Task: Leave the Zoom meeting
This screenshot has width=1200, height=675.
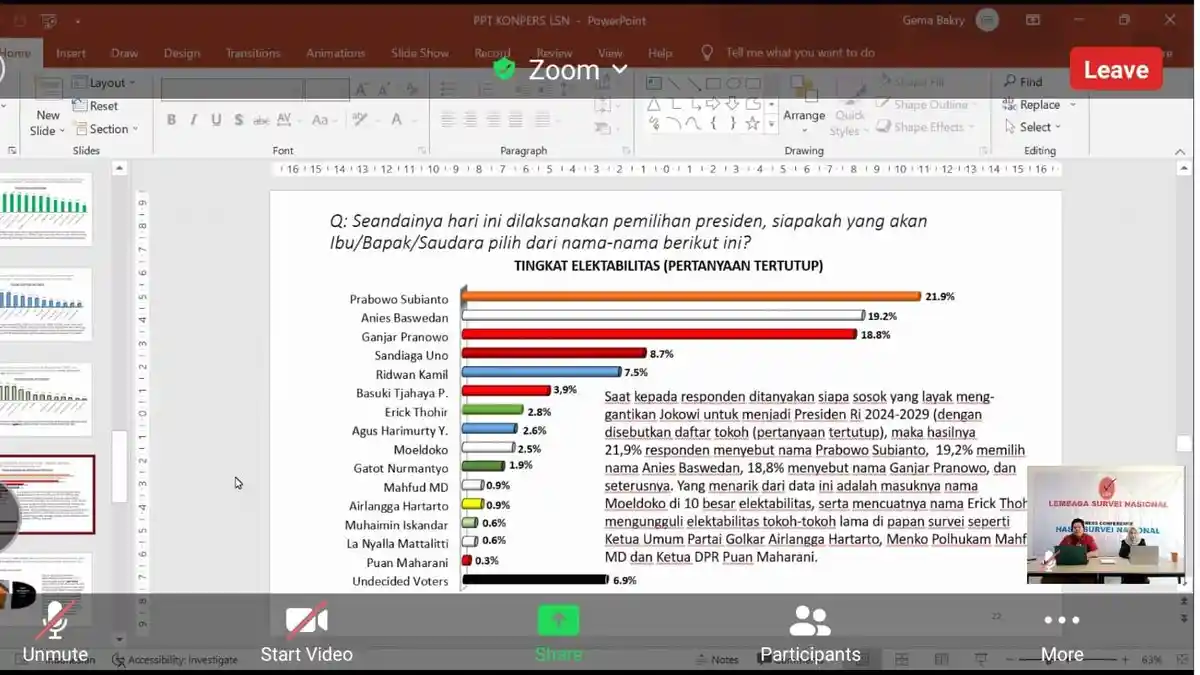Action: click(x=1116, y=70)
